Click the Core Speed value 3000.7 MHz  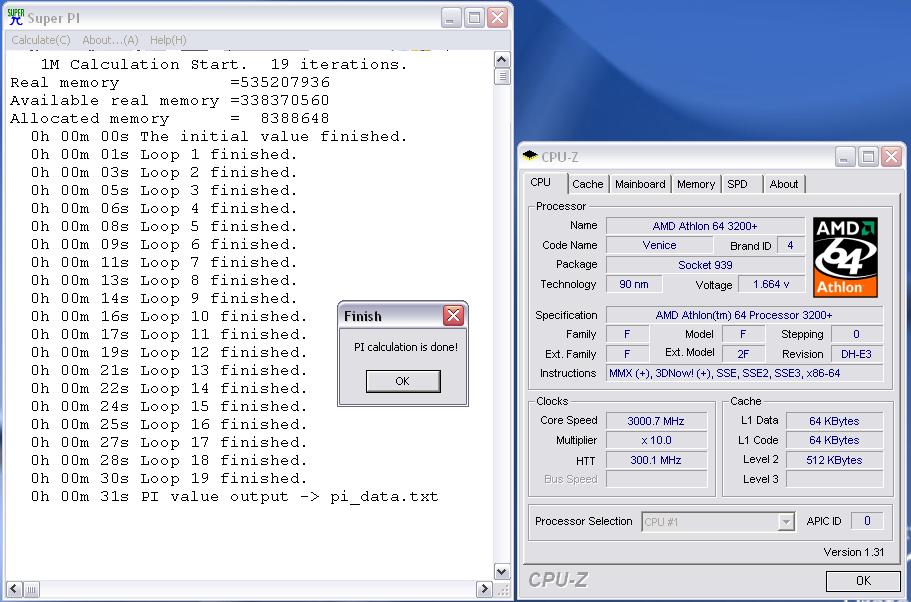(x=656, y=421)
